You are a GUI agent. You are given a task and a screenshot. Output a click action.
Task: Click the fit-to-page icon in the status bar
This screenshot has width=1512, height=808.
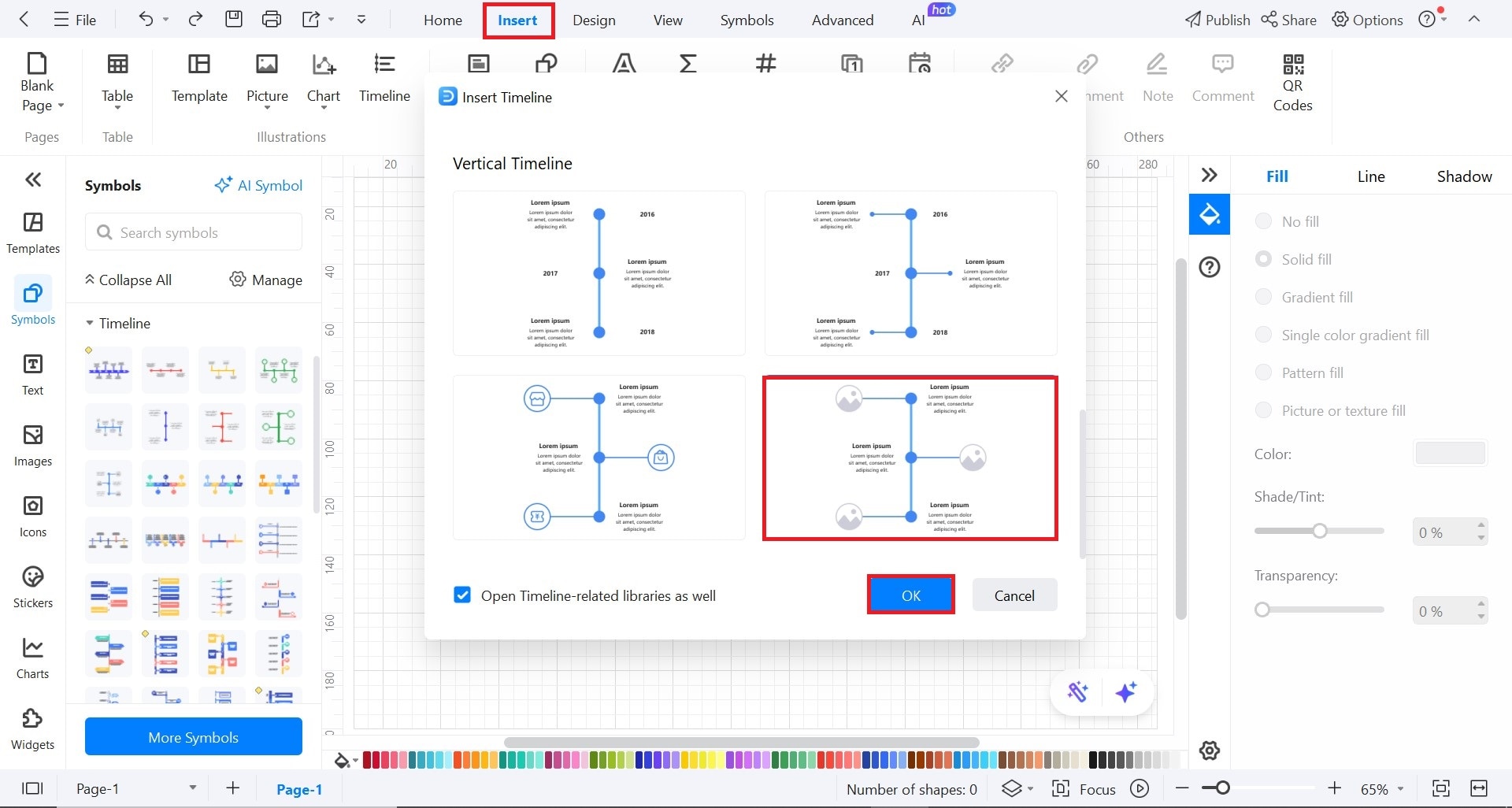click(x=1441, y=788)
